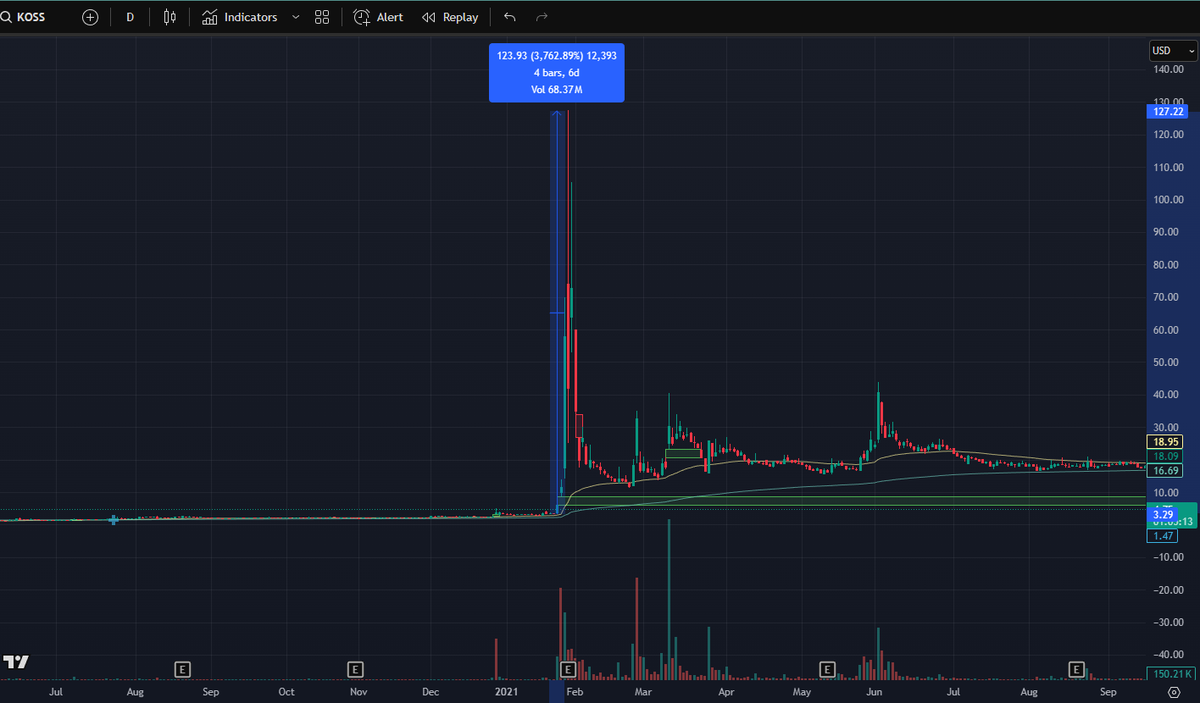Open symbol search showing KOSS
This screenshot has width=1200, height=703.
tap(24, 17)
